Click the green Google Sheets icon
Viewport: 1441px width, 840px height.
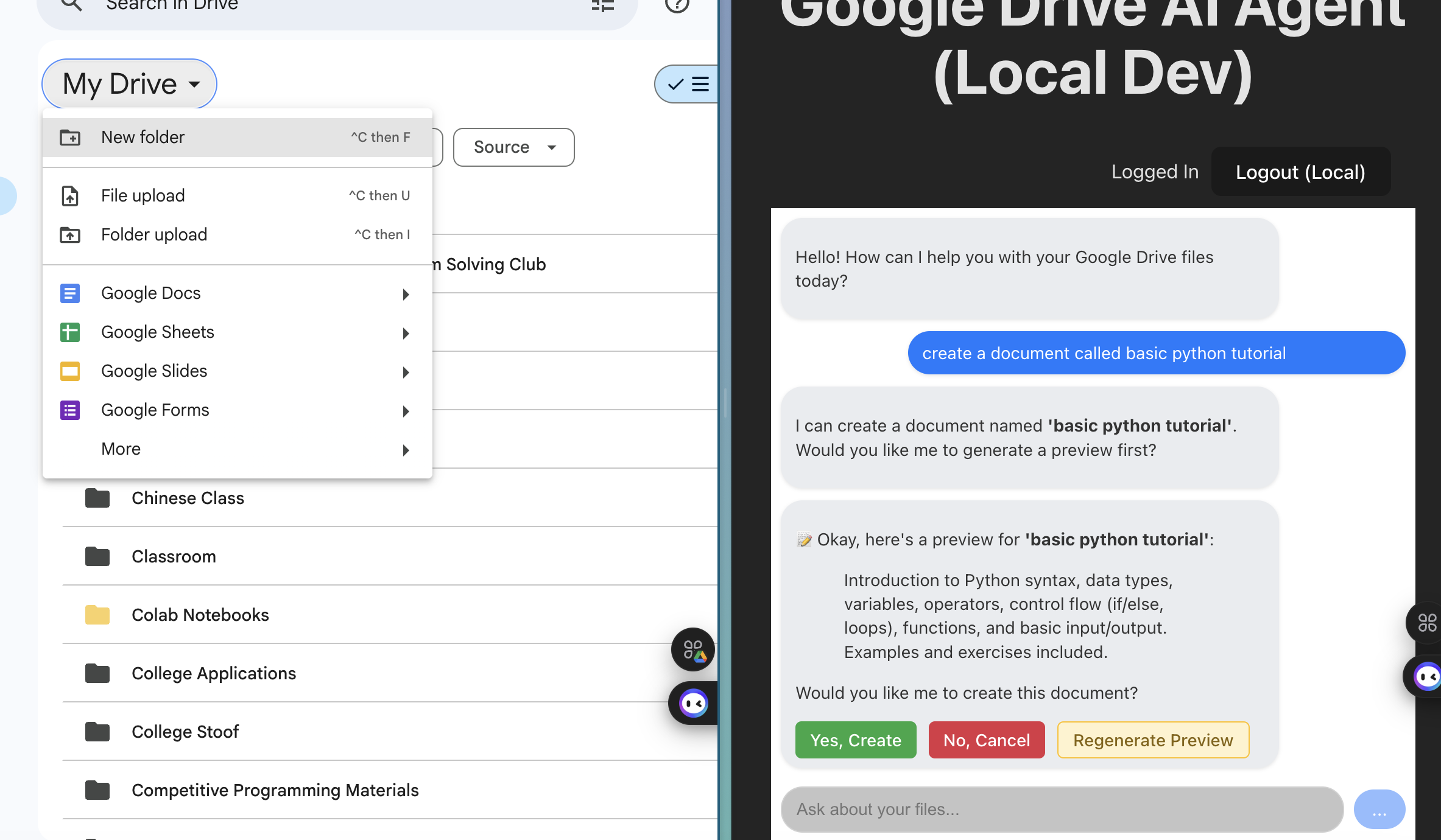(x=70, y=332)
